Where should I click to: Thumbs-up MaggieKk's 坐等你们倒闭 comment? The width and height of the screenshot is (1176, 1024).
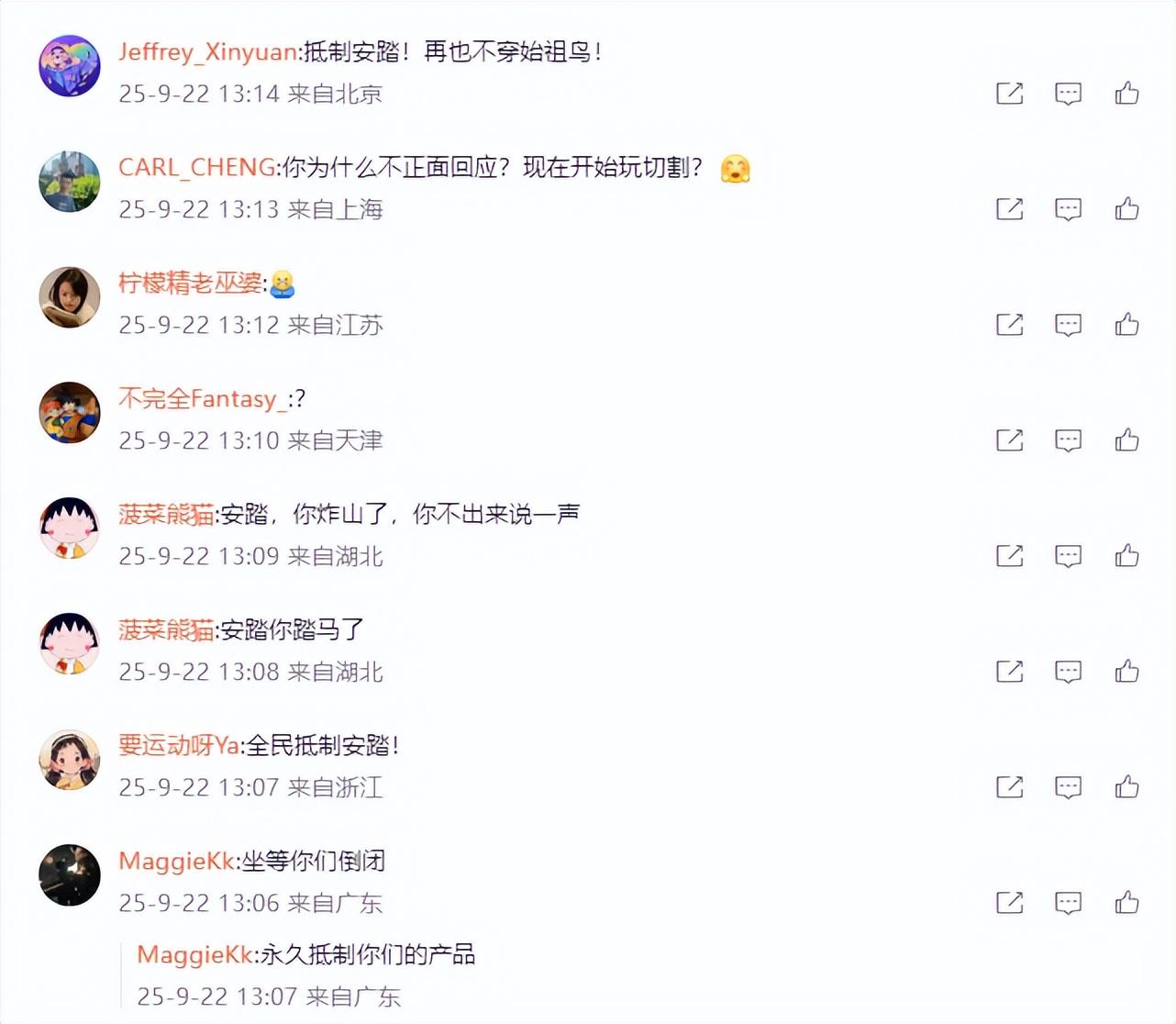coord(1126,902)
